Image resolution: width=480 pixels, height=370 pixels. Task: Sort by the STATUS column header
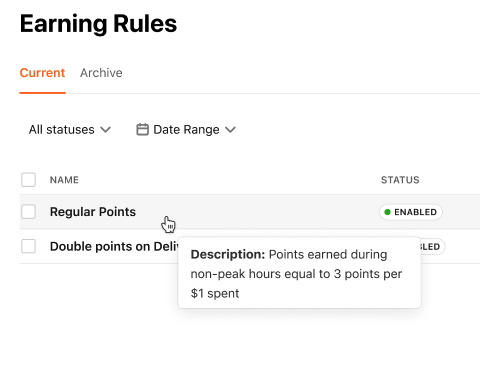(x=400, y=180)
